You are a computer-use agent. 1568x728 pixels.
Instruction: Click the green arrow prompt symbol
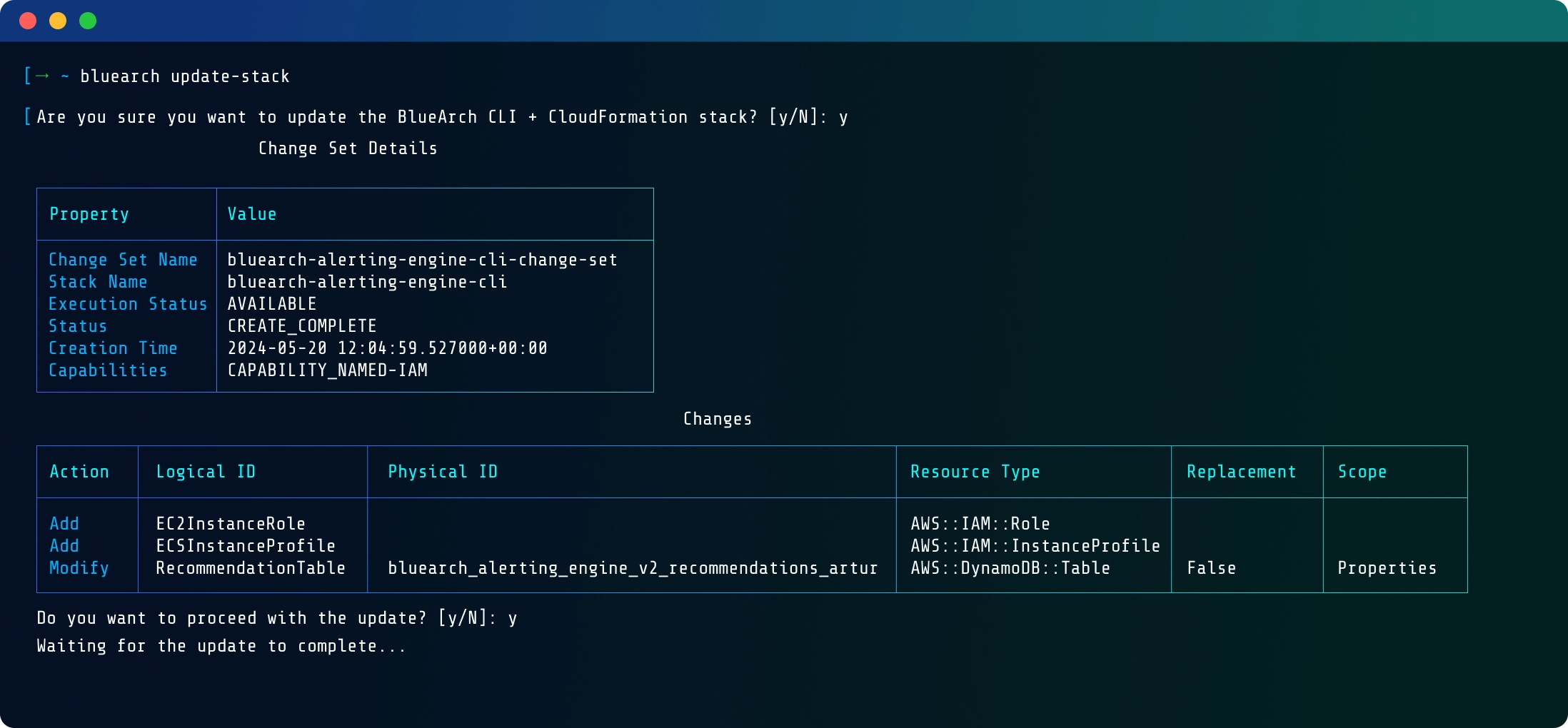[x=41, y=76]
